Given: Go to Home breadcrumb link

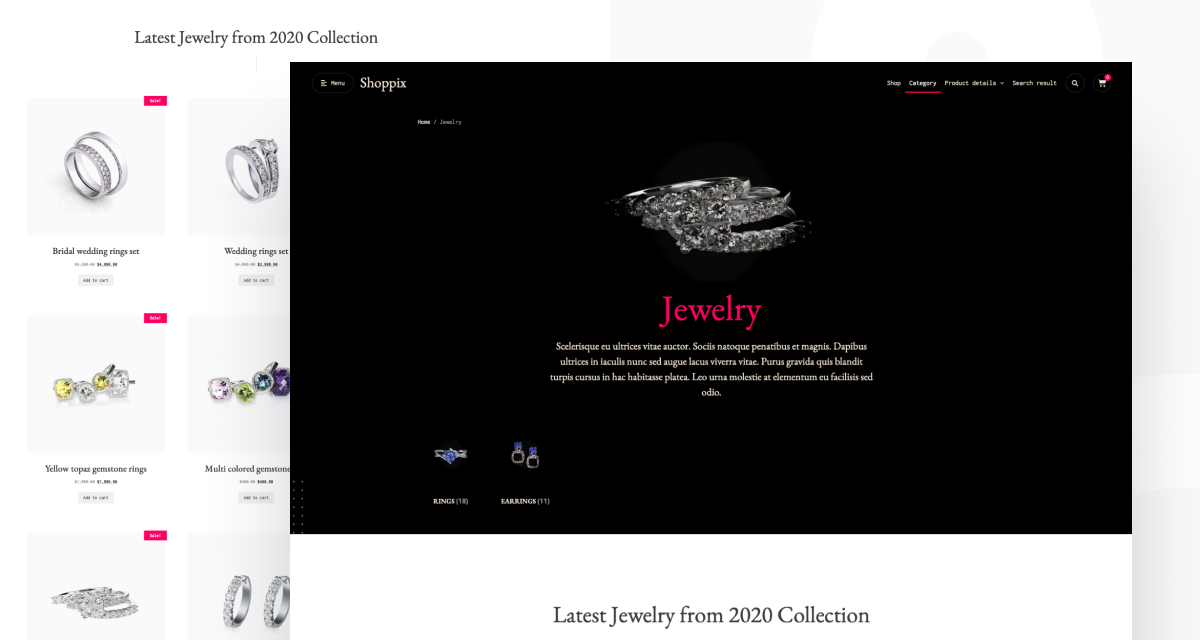Looking at the screenshot, I should pyautogui.click(x=424, y=122).
